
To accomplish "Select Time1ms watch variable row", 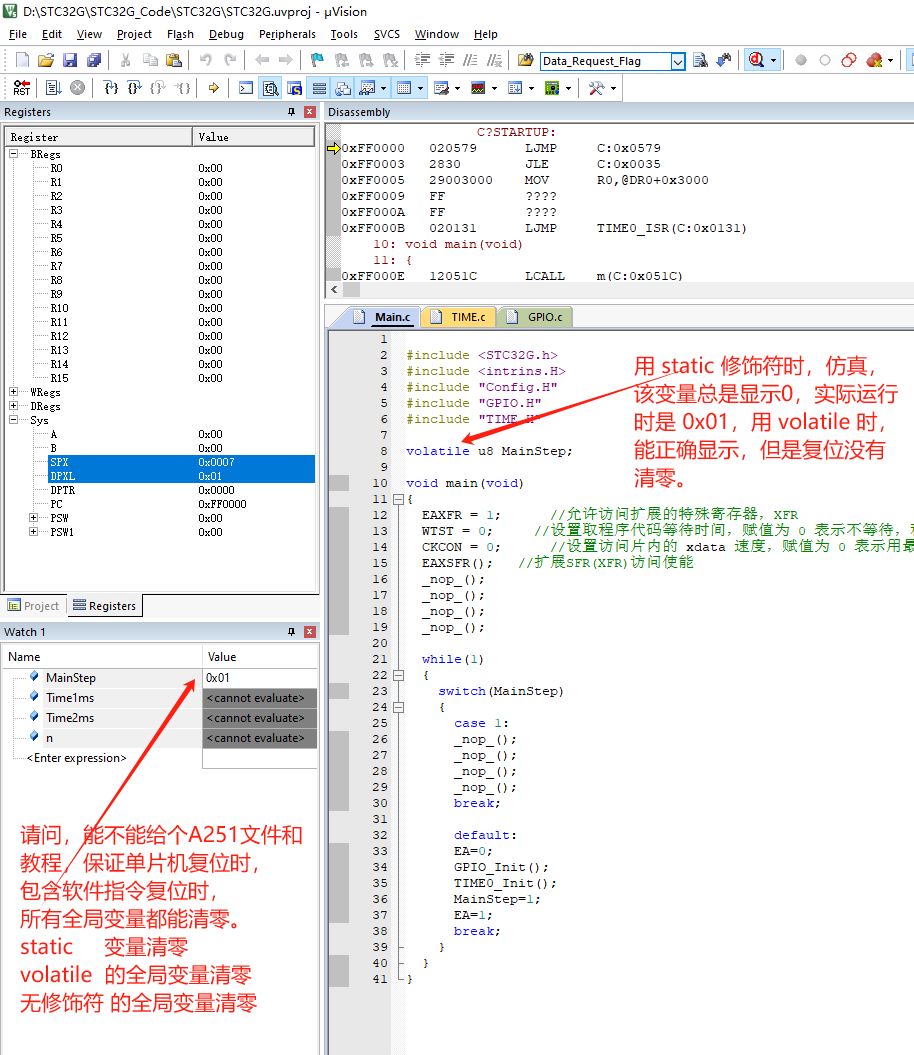I will pyautogui.click(x=160, y=698).
